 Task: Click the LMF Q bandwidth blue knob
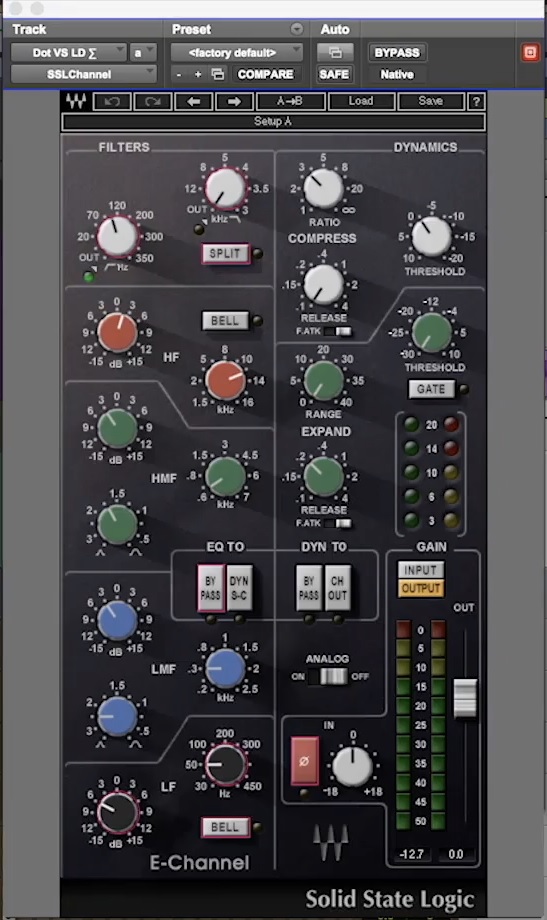117,716
